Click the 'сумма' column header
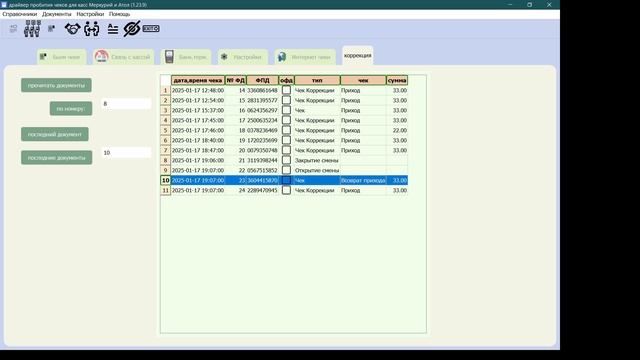 tap(397, 80)
